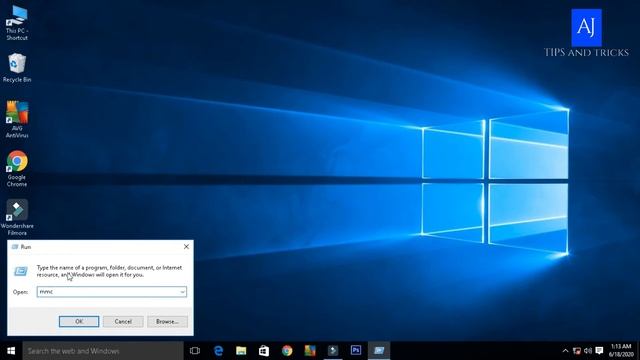Show hidden system tray icons
Viewport: 640px width, 360px height.
coord(565,351)
